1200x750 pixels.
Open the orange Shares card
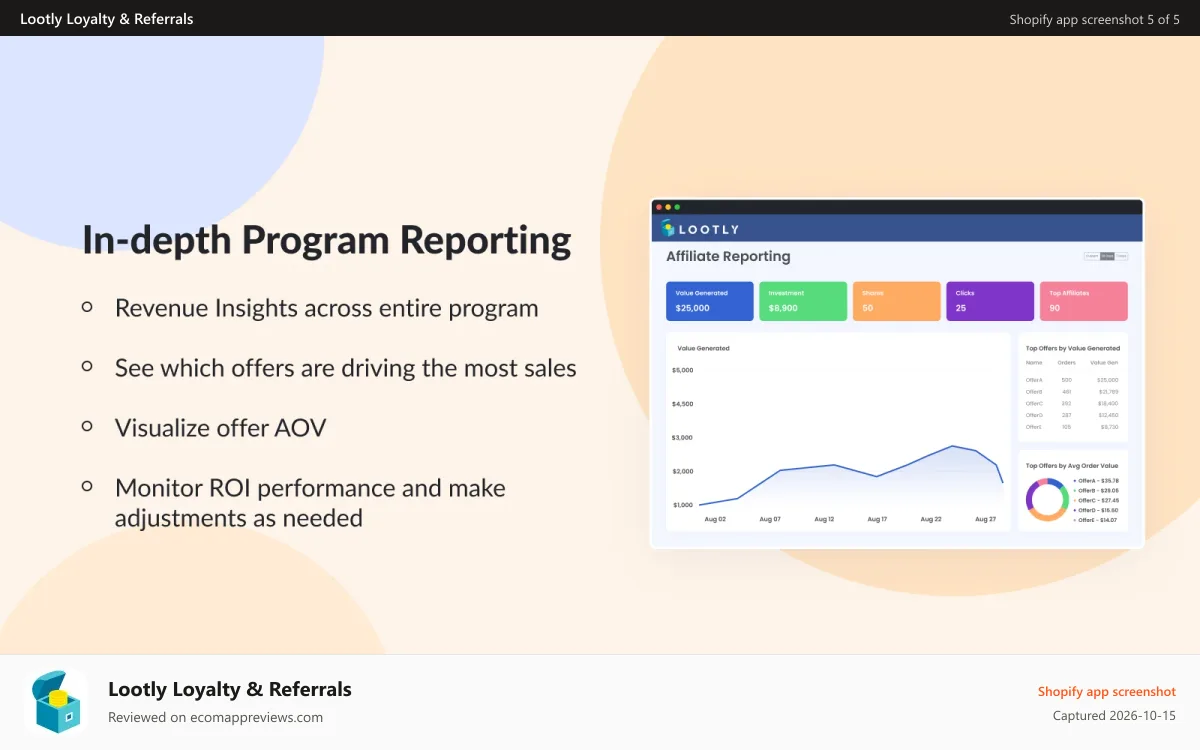click(897, 301)
